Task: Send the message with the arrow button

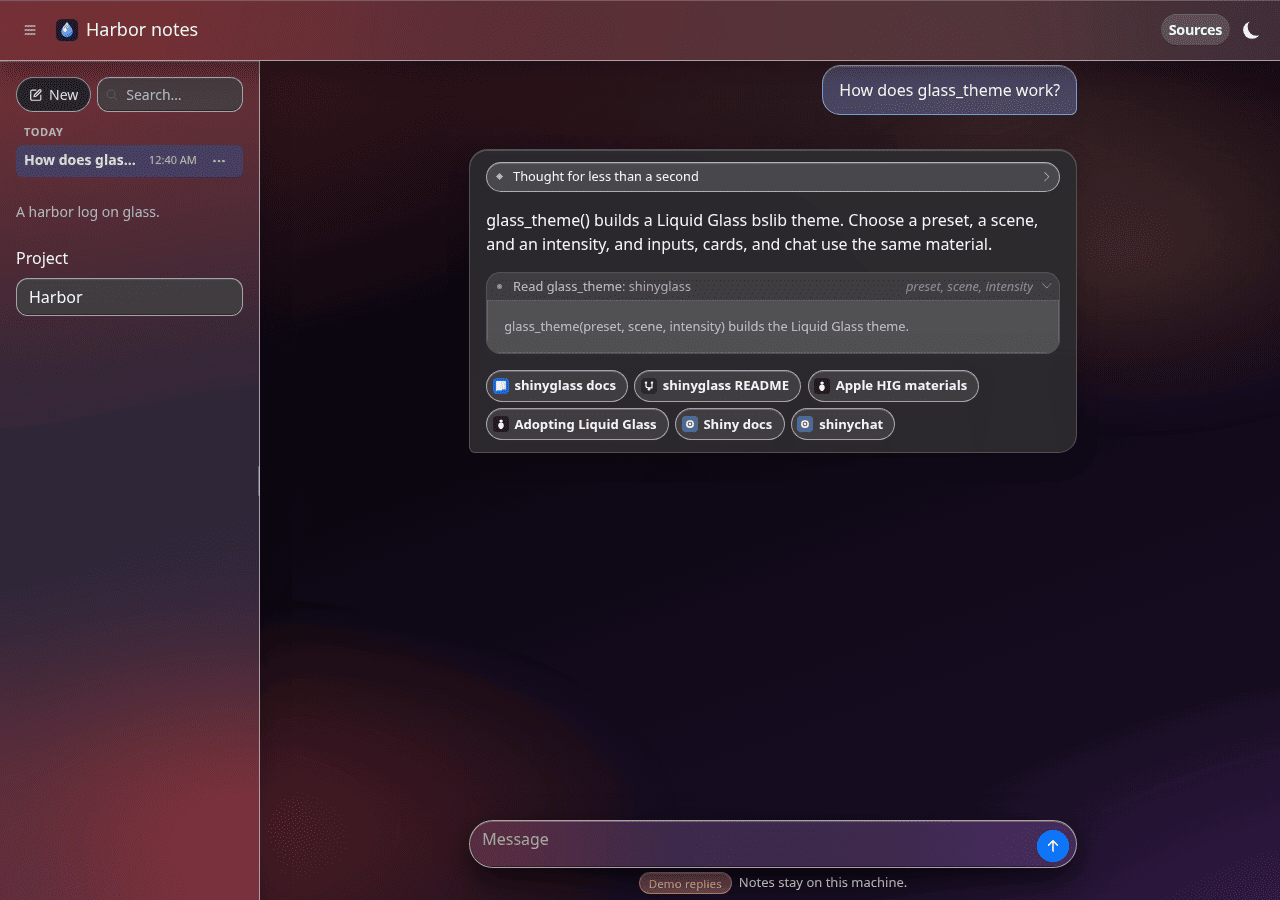Action: pos(1052,846)
